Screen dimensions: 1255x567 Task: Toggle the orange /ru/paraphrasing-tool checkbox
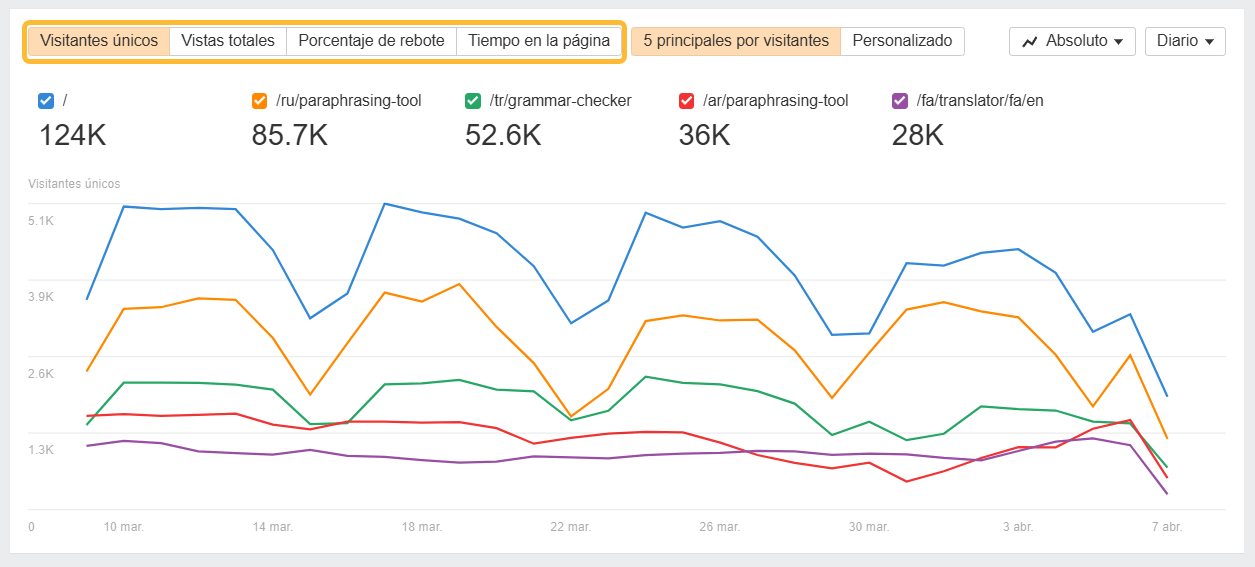(x=259, y=100)
